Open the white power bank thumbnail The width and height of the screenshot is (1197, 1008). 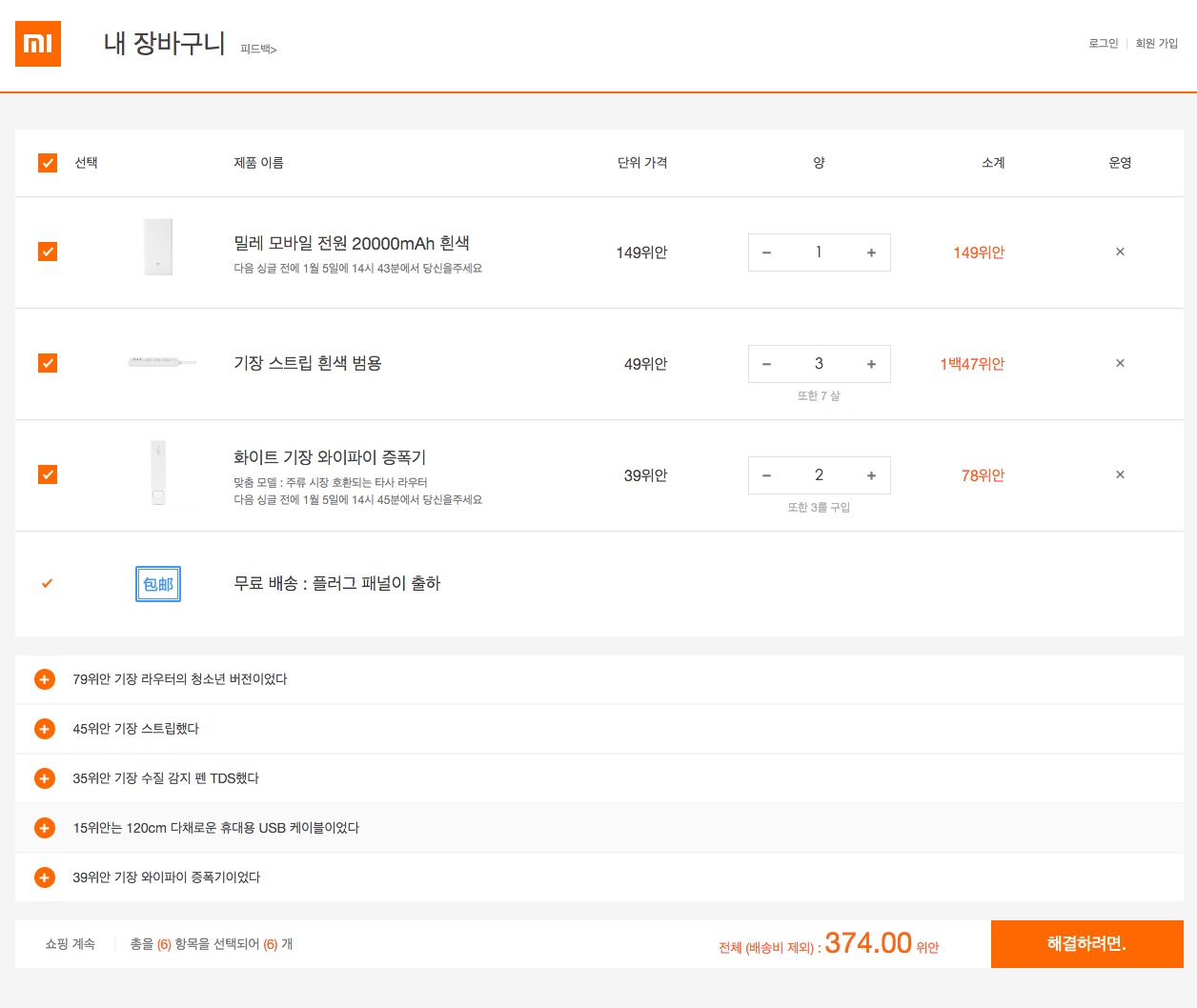click(158, 248)
